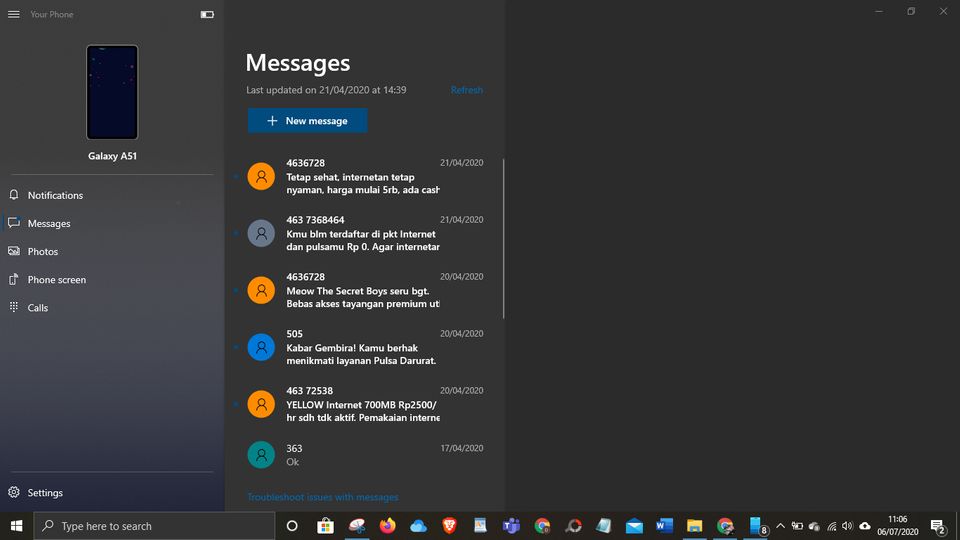
Task: Click the phone battery status icon
Action: pyautogui.click(x=207, y=14)
